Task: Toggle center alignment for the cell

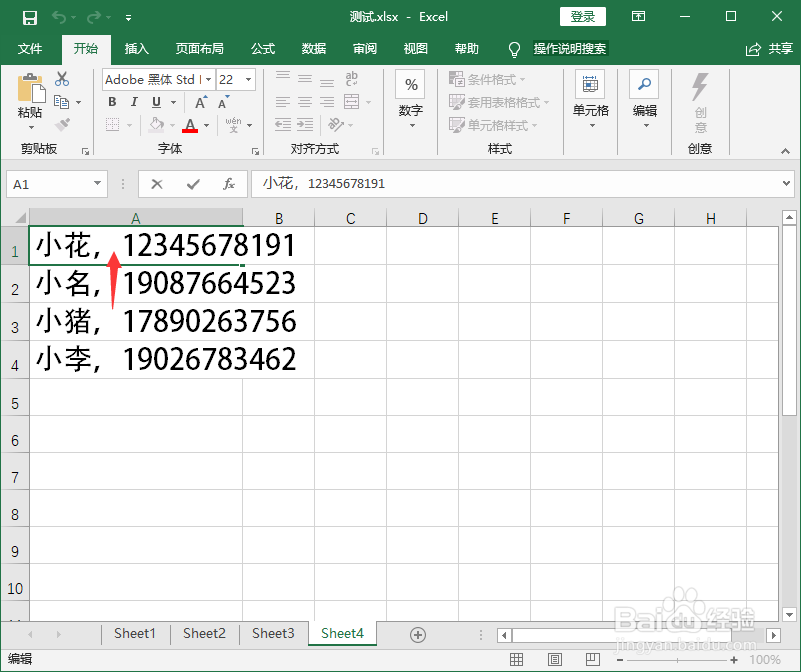Action: 303,100
